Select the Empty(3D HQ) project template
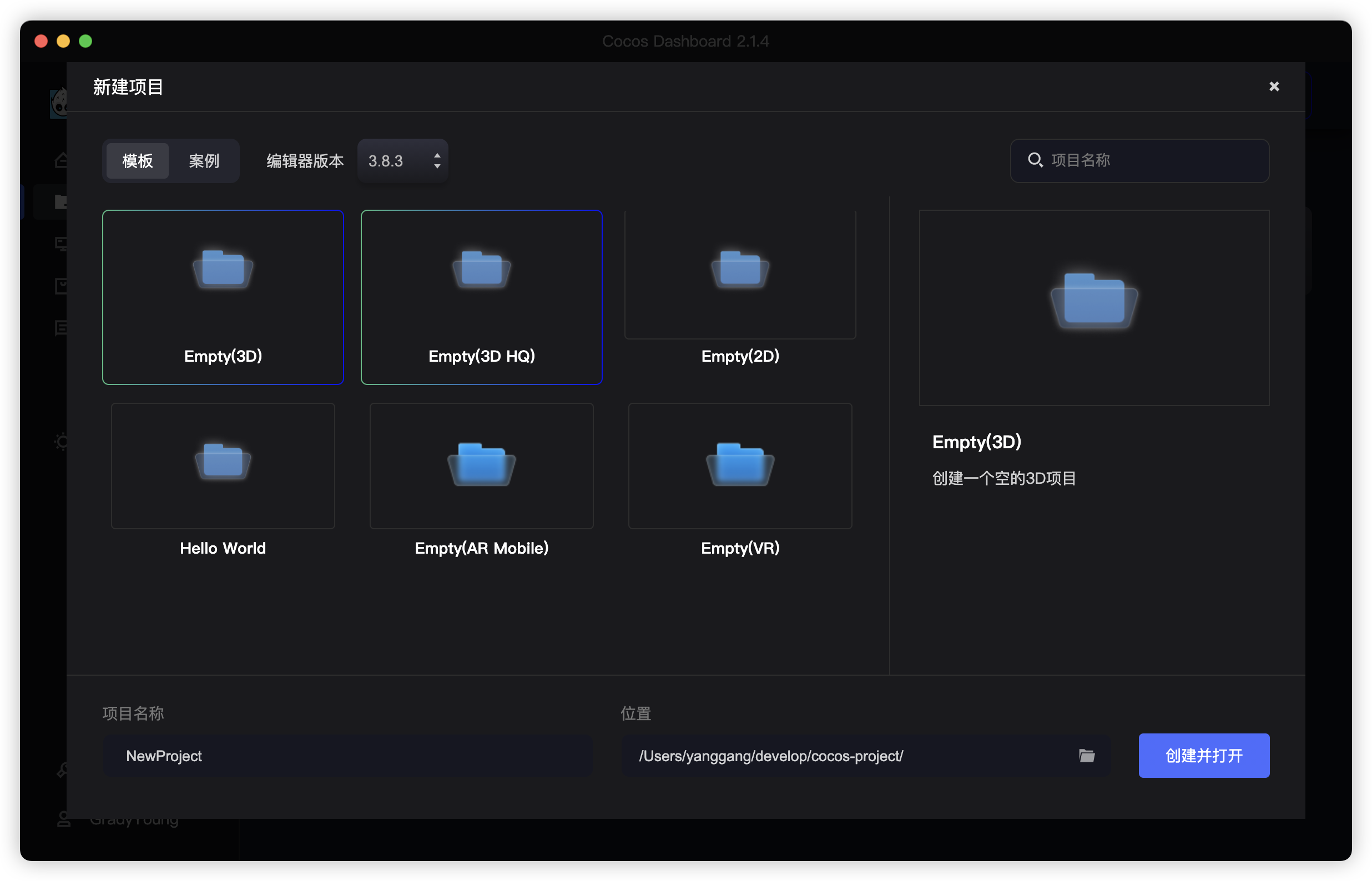1372x881 pixels. pos(482,297)
